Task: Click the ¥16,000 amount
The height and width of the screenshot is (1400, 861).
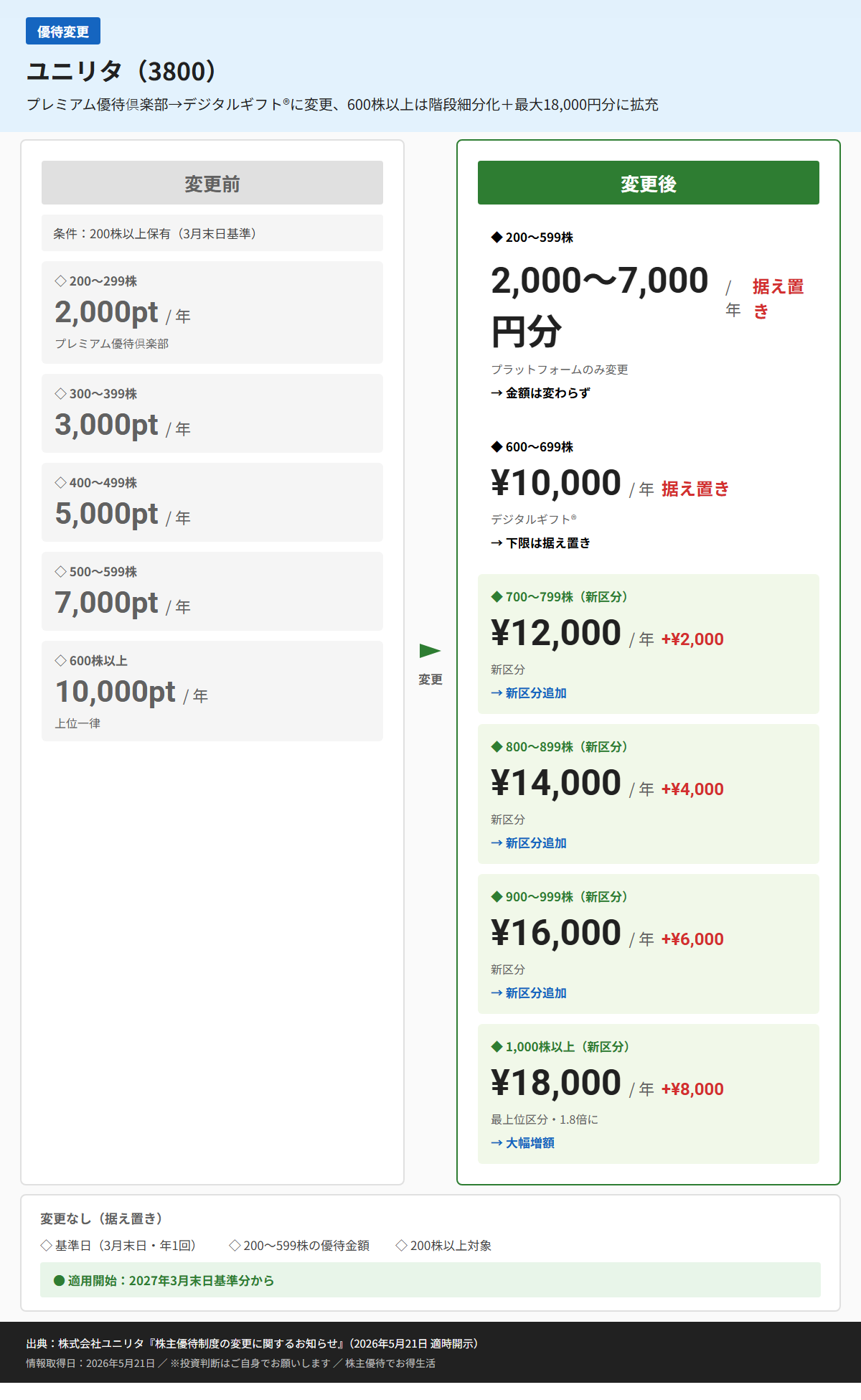Action: pos(556,933)
